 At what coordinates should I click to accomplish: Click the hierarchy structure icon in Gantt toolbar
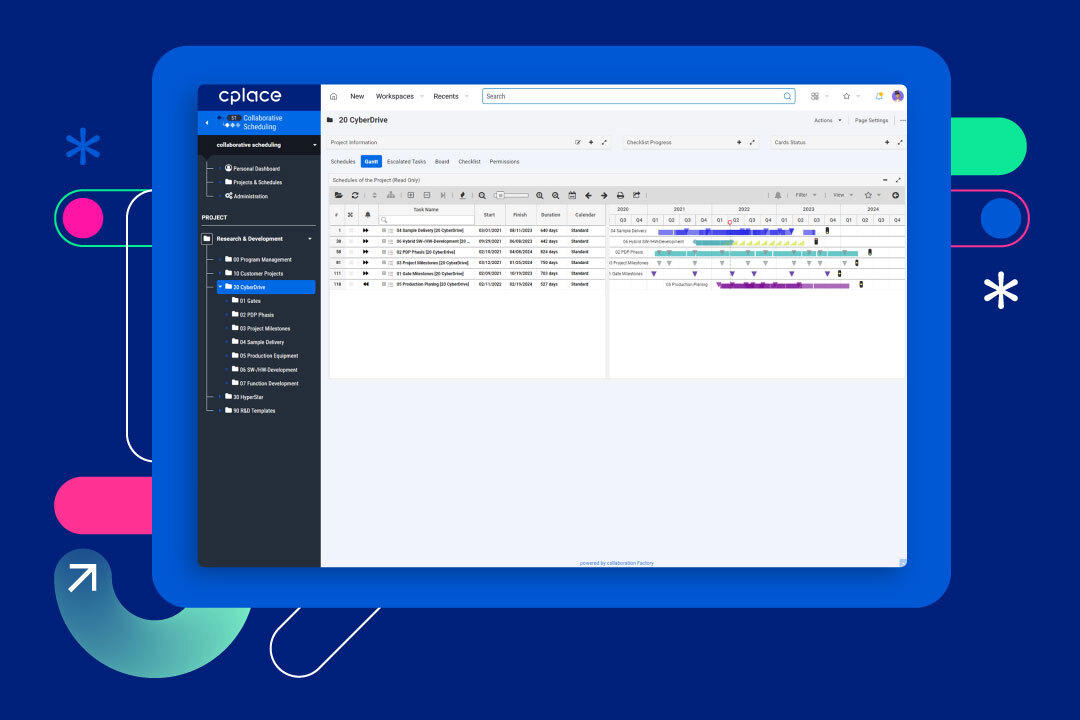(391, 196)
